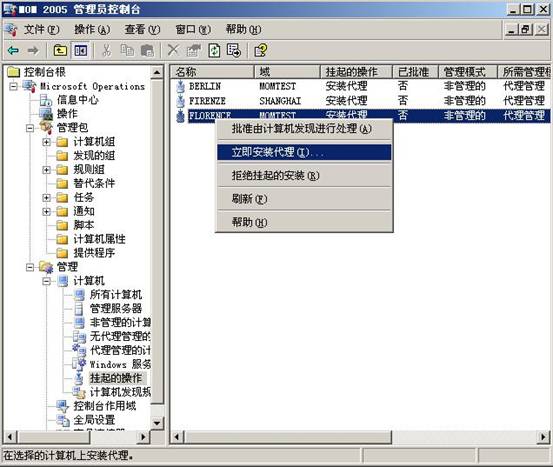Click list pane horizontal scroll left arrow
The width and height of the screenshot is (553, 467).
[x=177, y=437]
